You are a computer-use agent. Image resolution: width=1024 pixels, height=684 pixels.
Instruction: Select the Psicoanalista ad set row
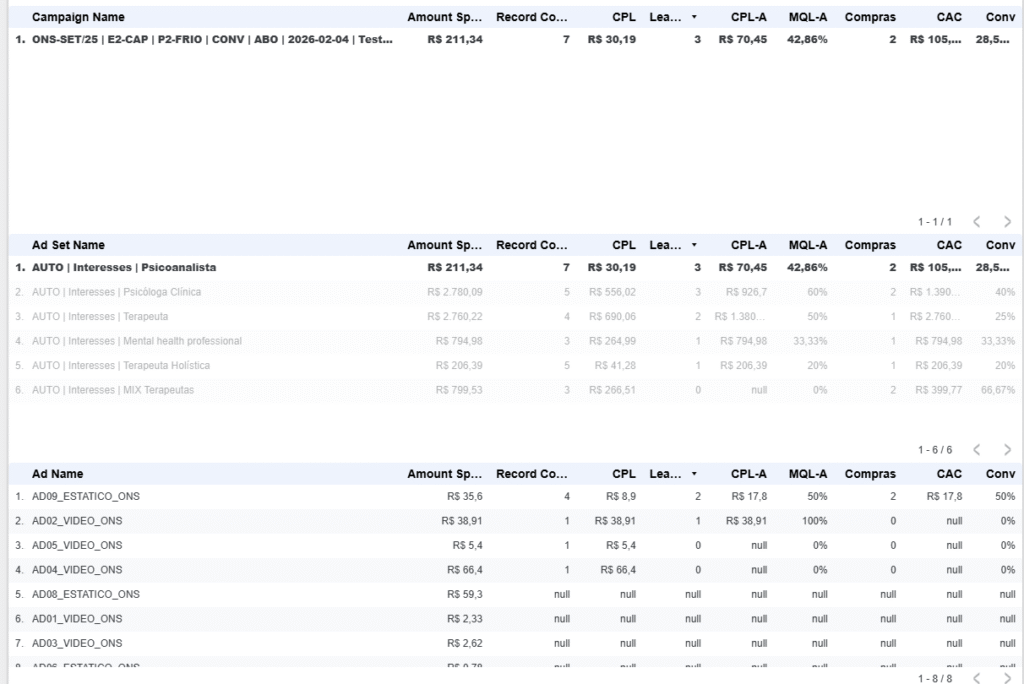[124, 268]
